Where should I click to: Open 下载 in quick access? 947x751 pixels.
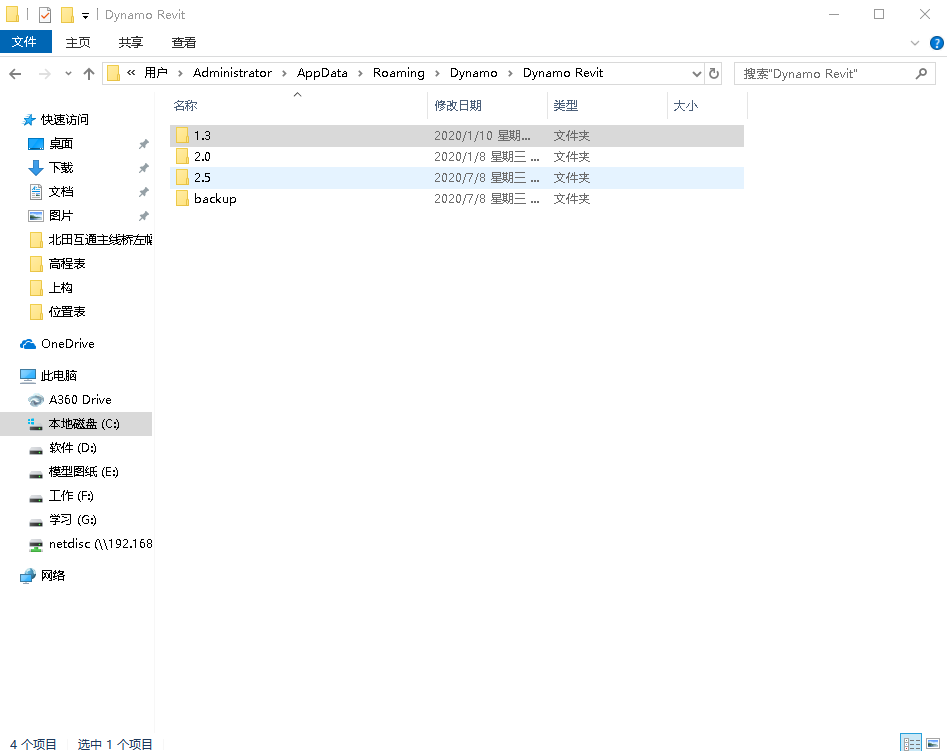tap(60, 167)
